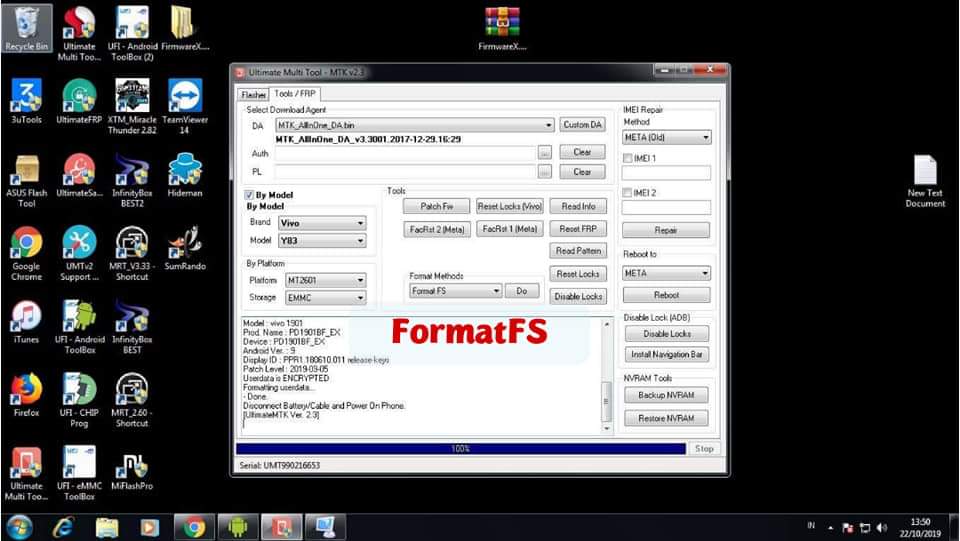Screen dimensions: 960x541
Task: Click the Clear button for PL row
Action: point(582,172)
